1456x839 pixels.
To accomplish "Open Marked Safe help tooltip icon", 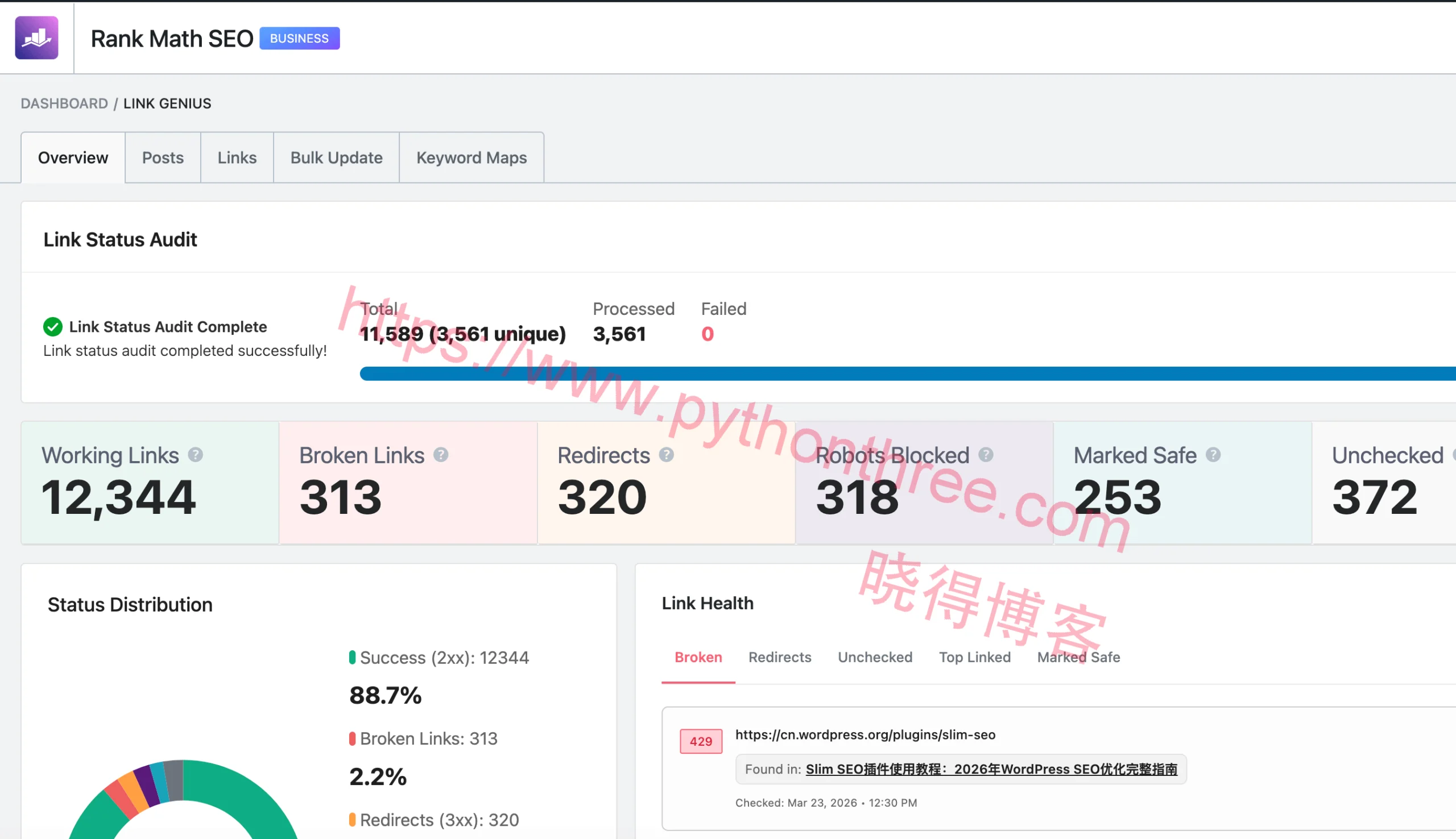I will 1213,455.
